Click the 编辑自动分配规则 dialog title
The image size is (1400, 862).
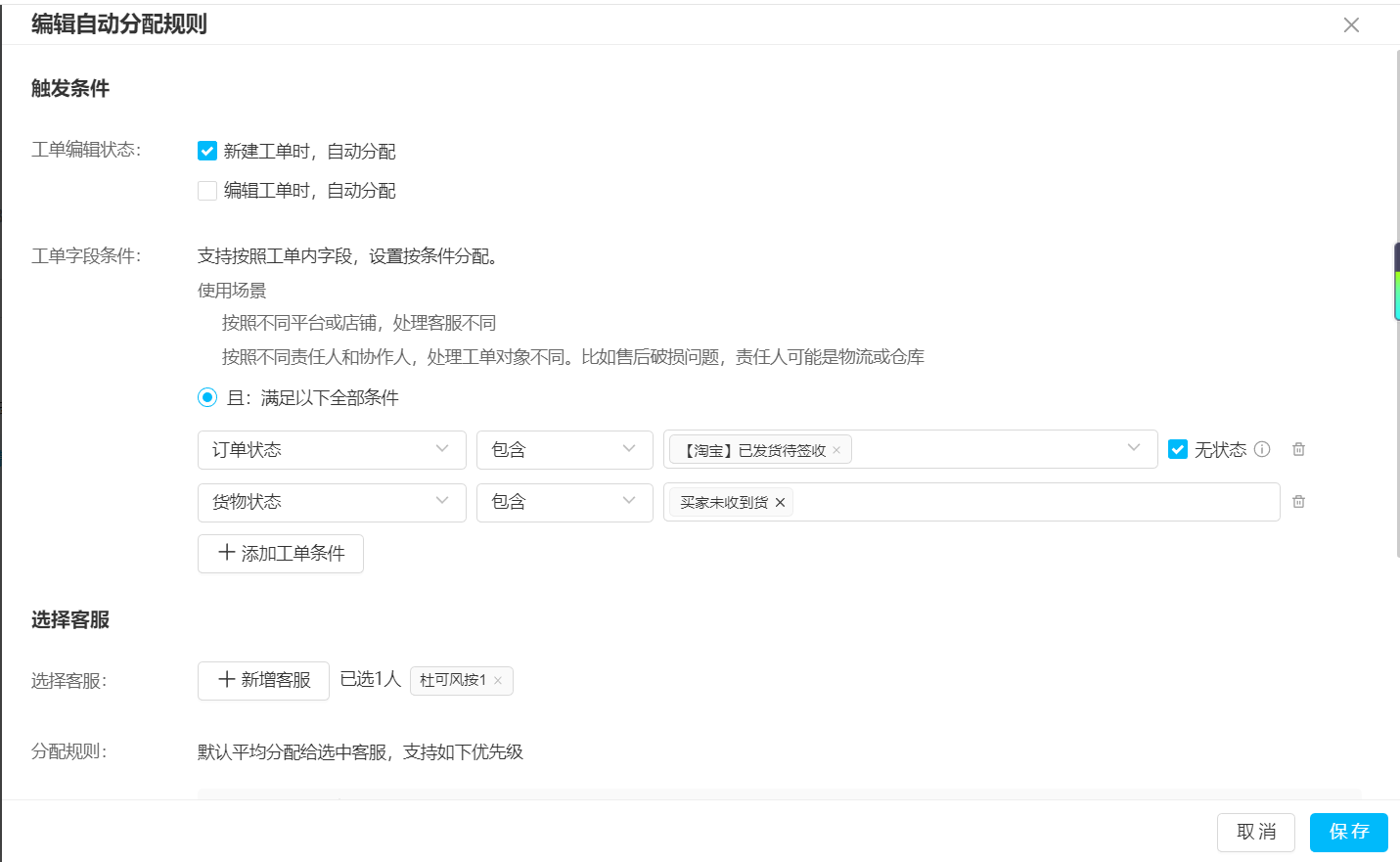[119, 24]
